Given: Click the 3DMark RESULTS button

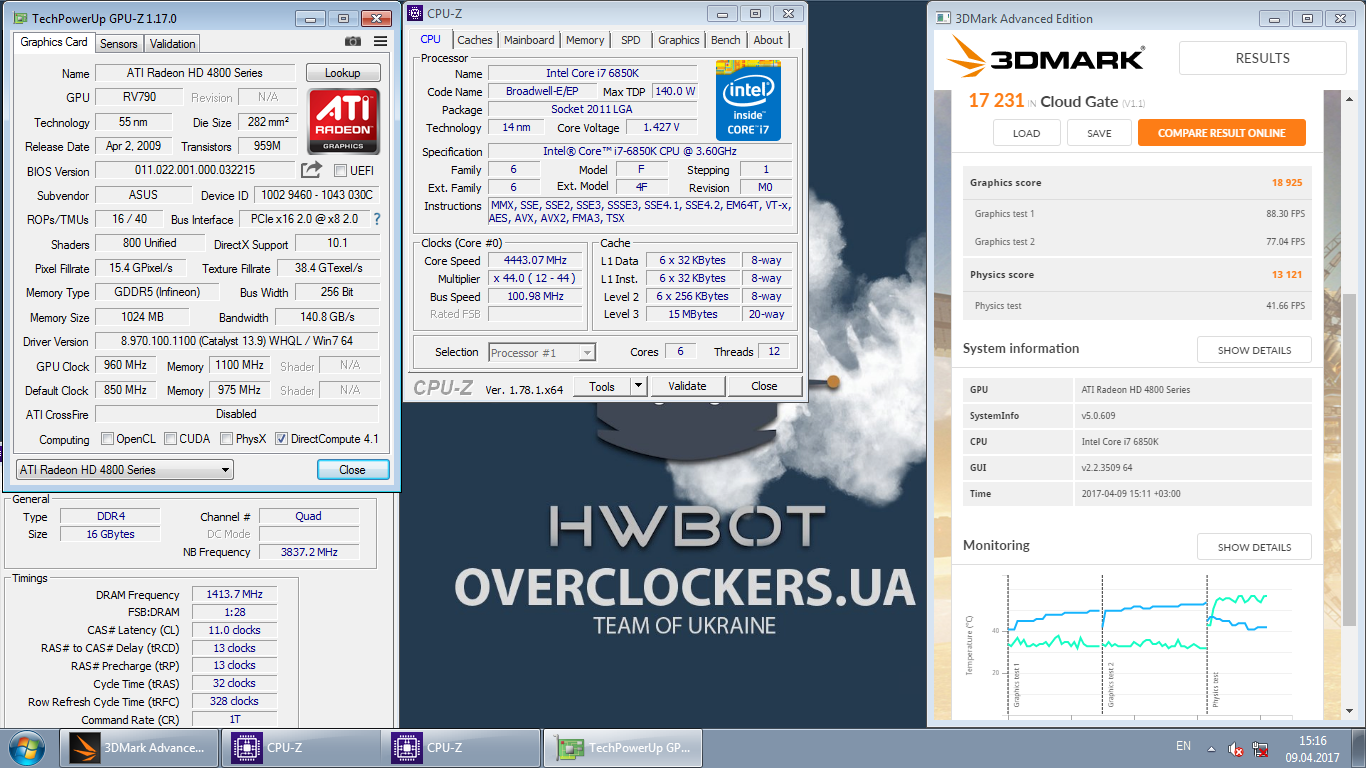Looking at the screenshot, I should coord(1262,58).
